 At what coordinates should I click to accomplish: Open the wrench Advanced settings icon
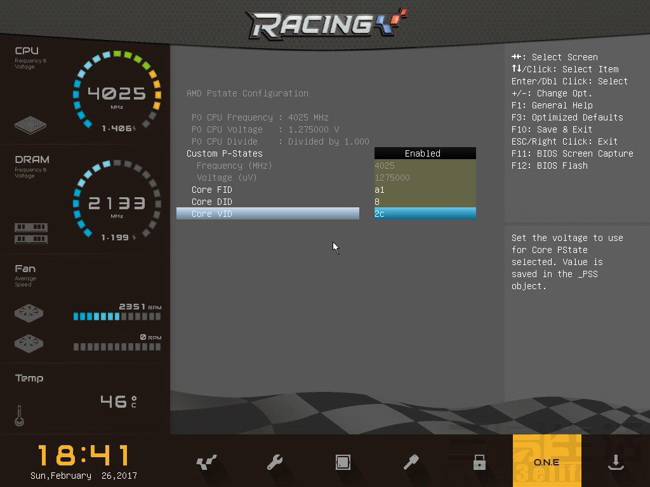274,462
